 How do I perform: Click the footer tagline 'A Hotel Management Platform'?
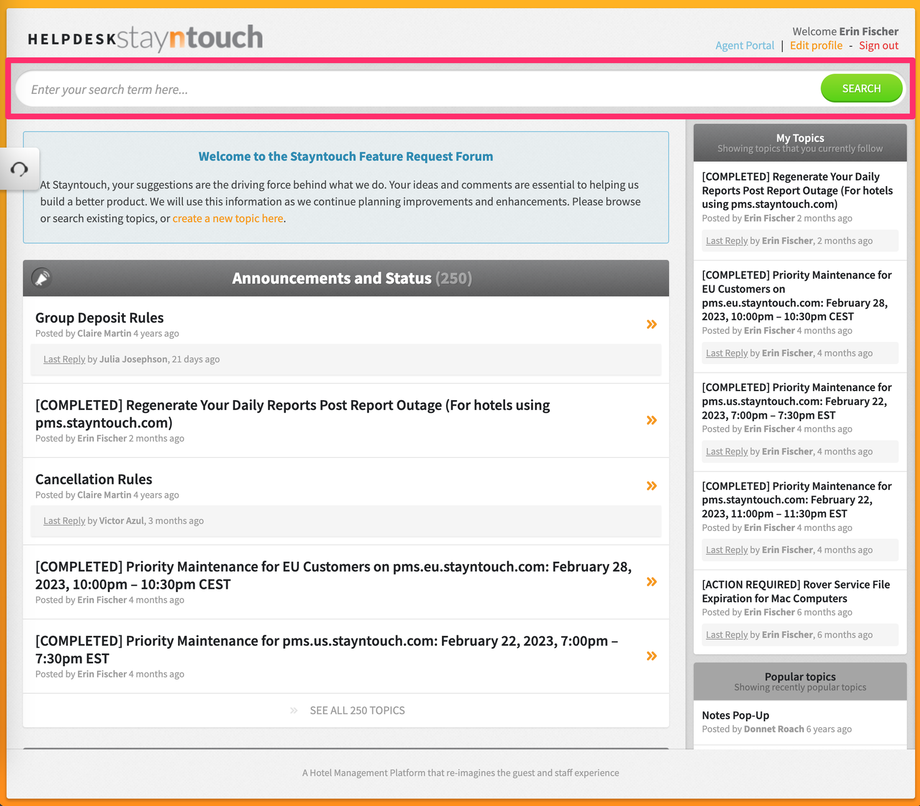tap(461, 773)
